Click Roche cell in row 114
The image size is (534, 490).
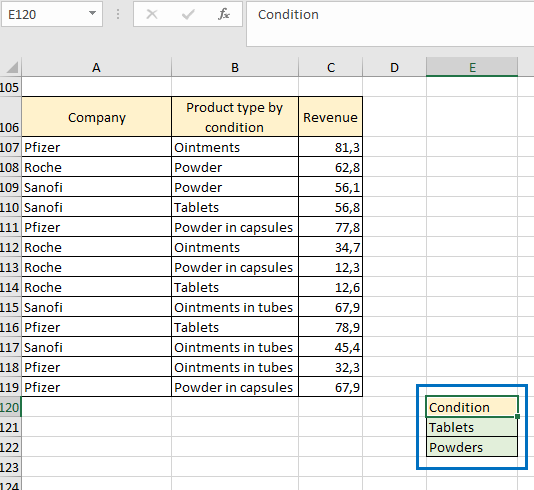97,287
